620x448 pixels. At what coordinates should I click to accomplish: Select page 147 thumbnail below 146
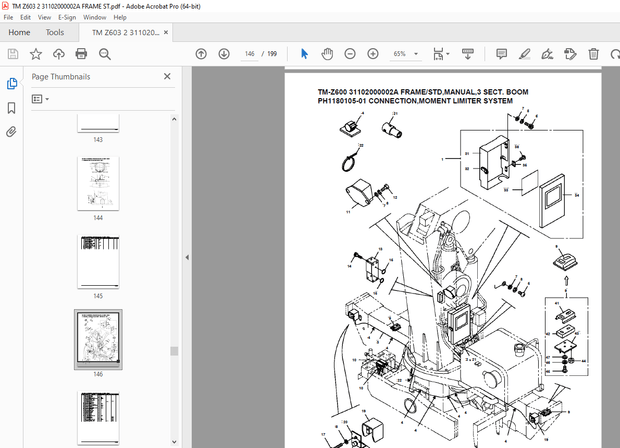tap(98, 418)
